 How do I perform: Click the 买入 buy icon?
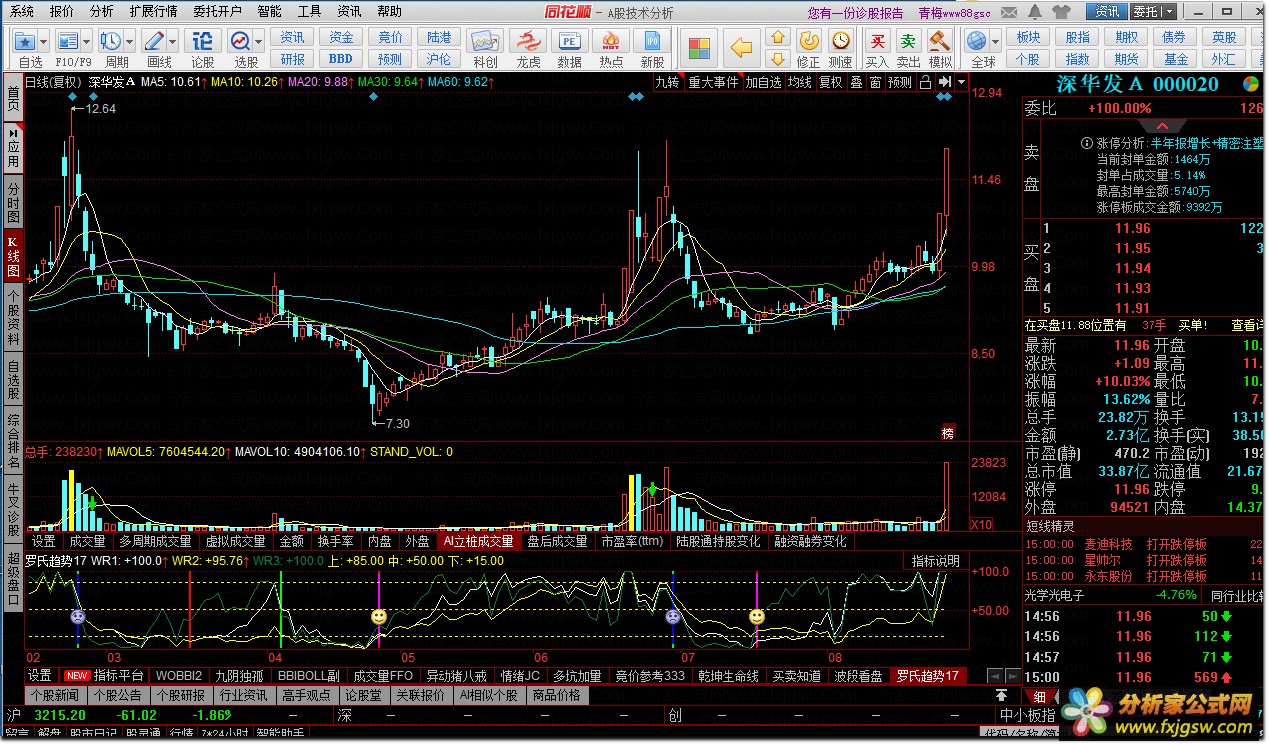coord(877,41)
